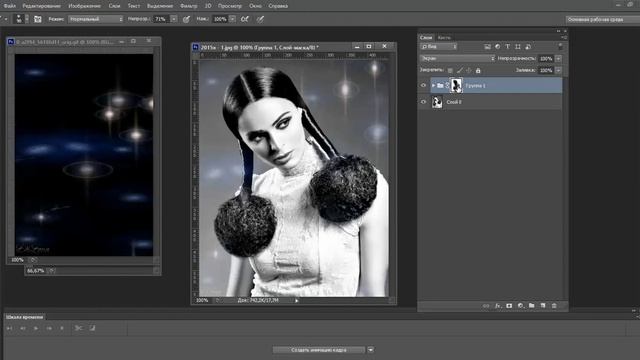
Task: Toggle lock transparent pixels
Action: pos(450,71)
